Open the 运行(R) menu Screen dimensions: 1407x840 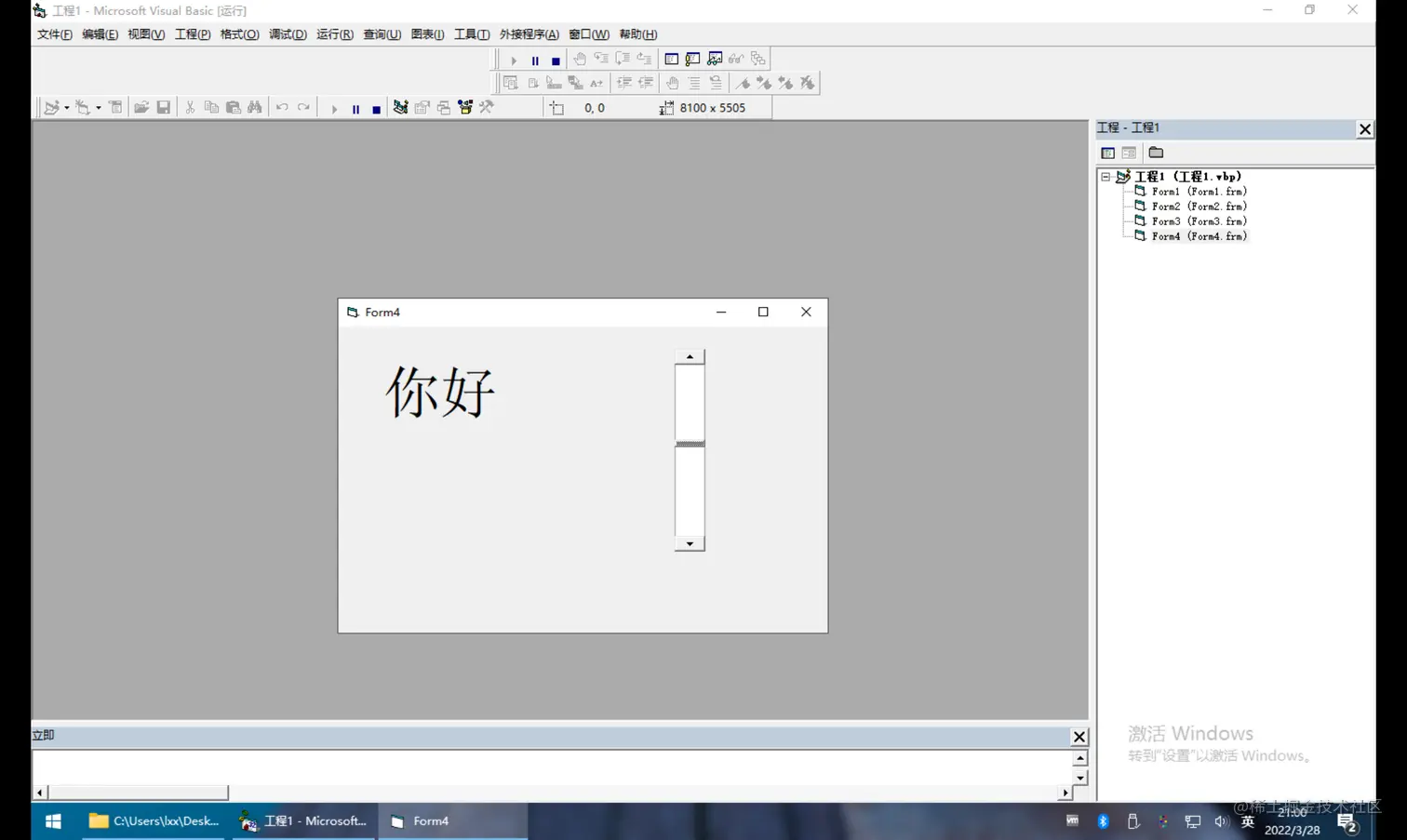click(335, 34)
